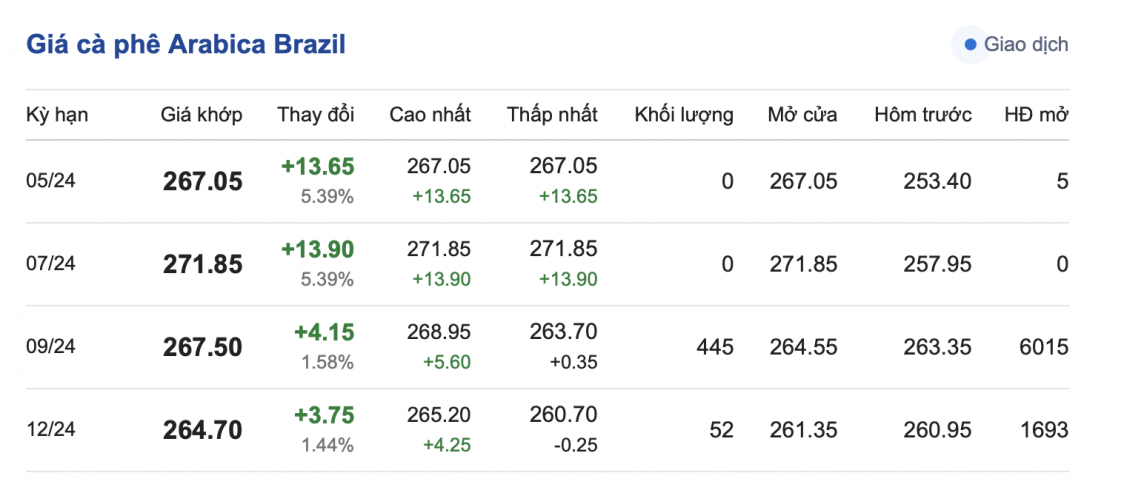1144x490 pixels.
Task: Click the Giá cà phê Arabica Brazil title
Action: click(186, 45)
